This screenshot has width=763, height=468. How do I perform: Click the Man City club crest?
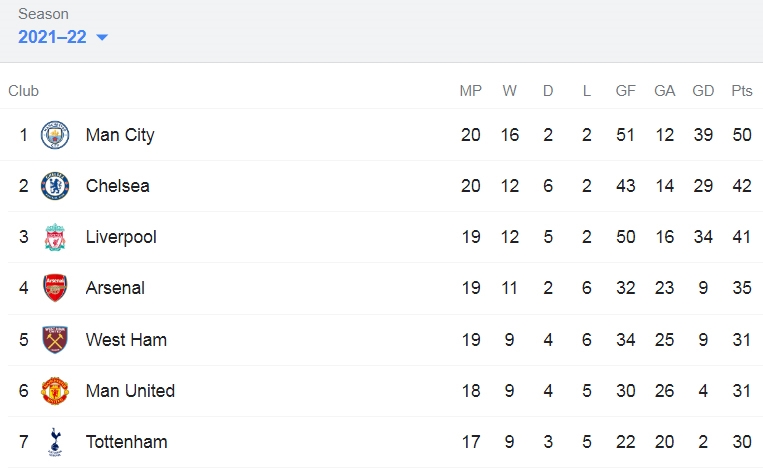point(54,135)
